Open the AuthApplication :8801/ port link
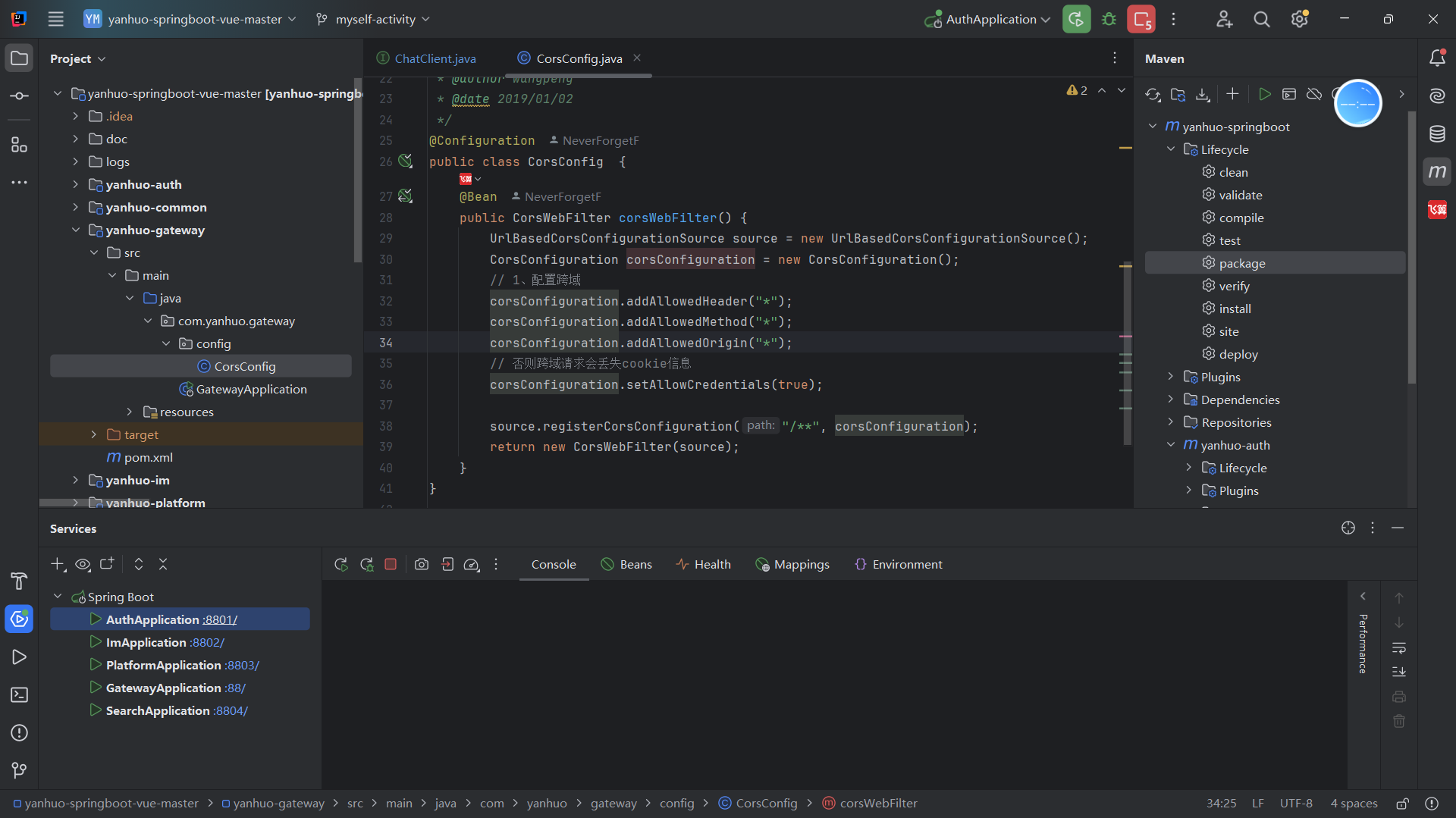Viewport: 1456px width, 818px height. point(219,619)
